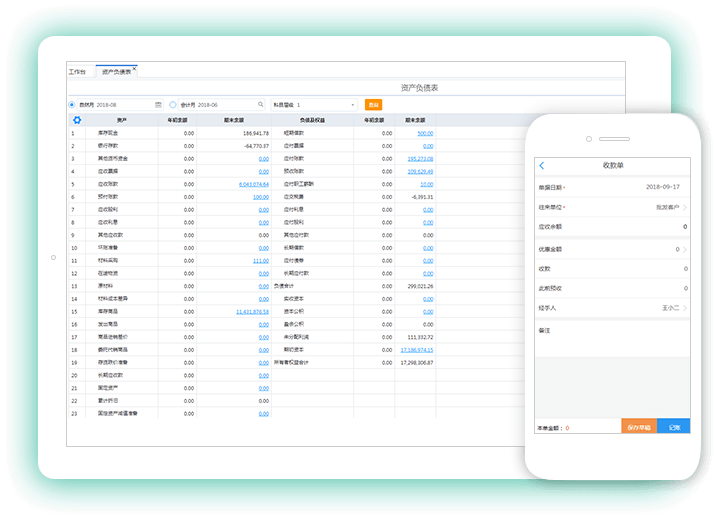Screen dimensions: 714x519
Task: Switch to the 资产负债表 tab
Action: [115, 72]
